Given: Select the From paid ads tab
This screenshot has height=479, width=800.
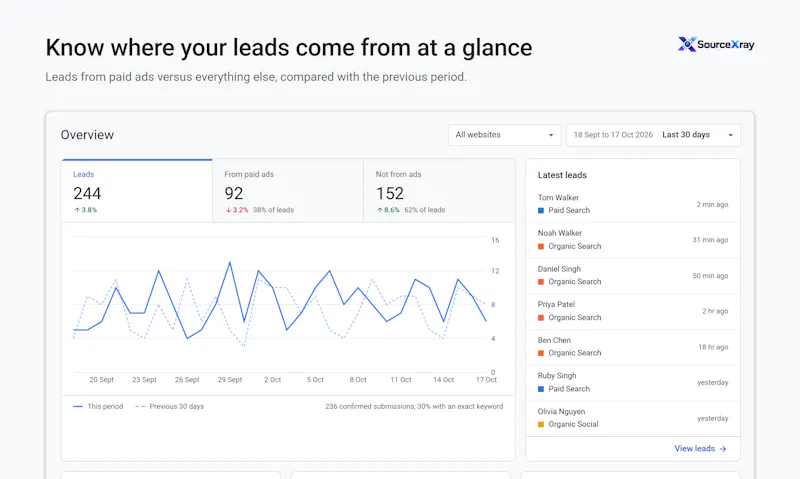Looking at the screenshot, I should tap(288, 191).
